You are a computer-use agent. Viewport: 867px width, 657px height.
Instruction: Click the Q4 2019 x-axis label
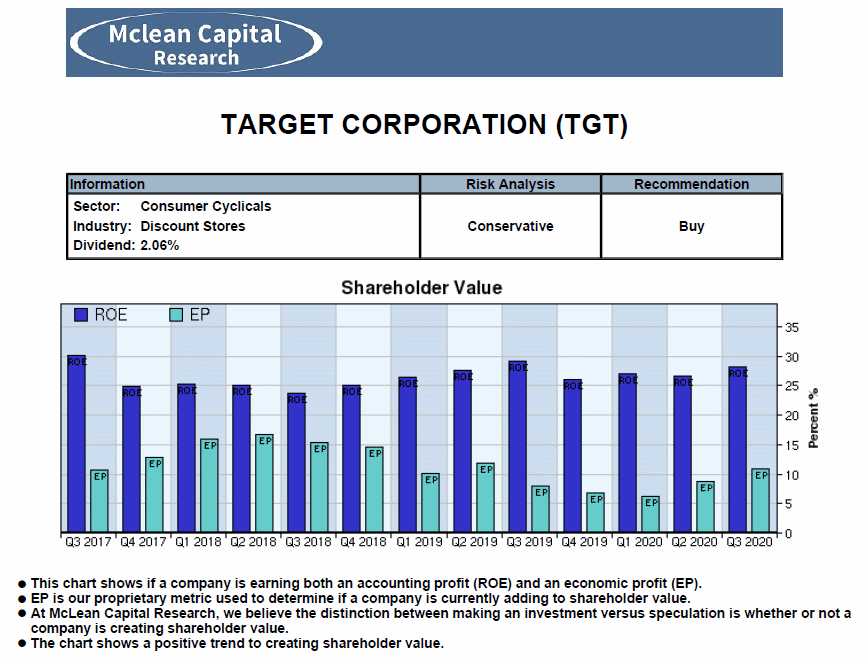tap(584, 542)
